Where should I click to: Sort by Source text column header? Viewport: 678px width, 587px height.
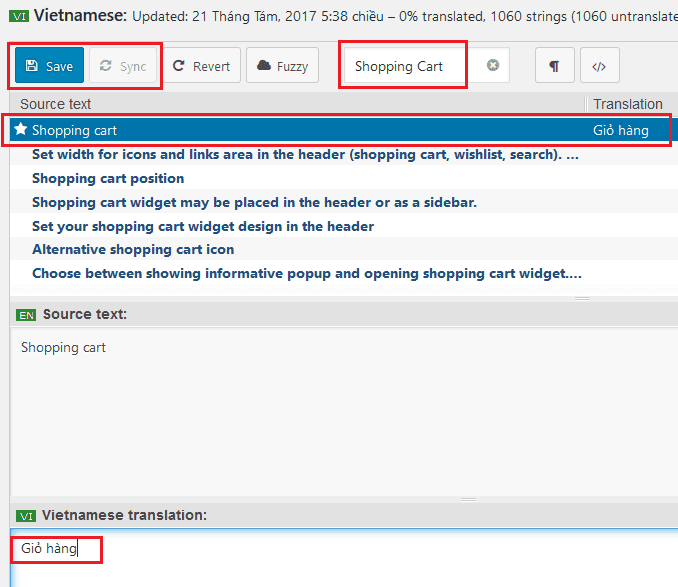(56, 104)
